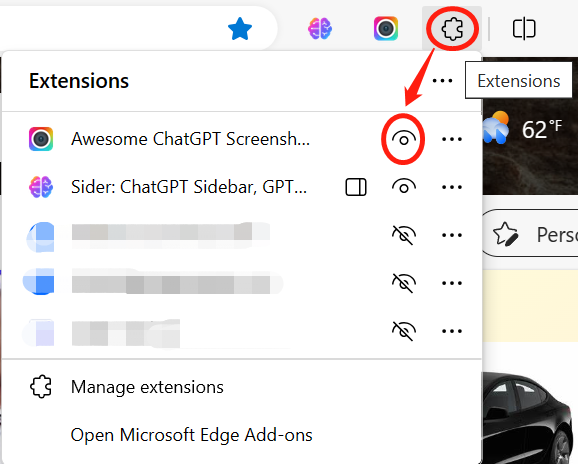This screenshot has width=578, height=464.
Task: Hide Awesome ChatGPT Screenshot from toolbar
Action: click(x=404, y=139)
